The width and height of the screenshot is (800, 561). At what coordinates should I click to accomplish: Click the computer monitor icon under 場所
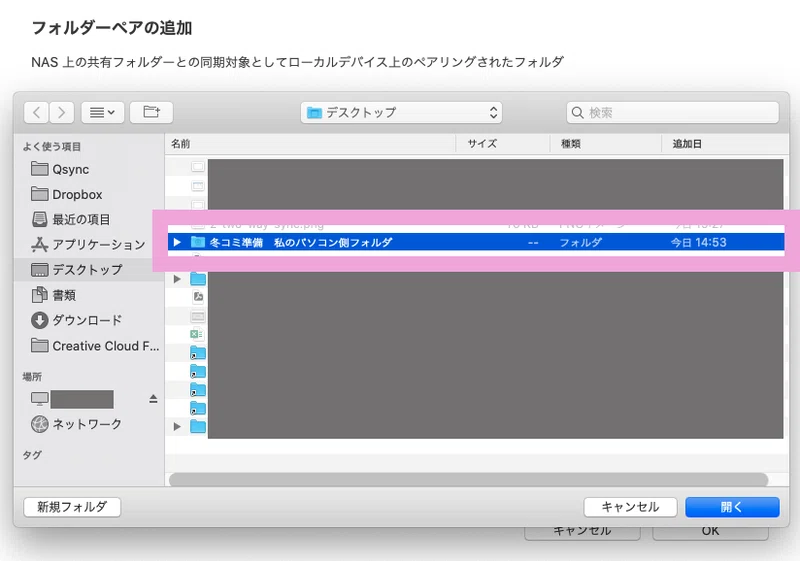pos(39,399)
